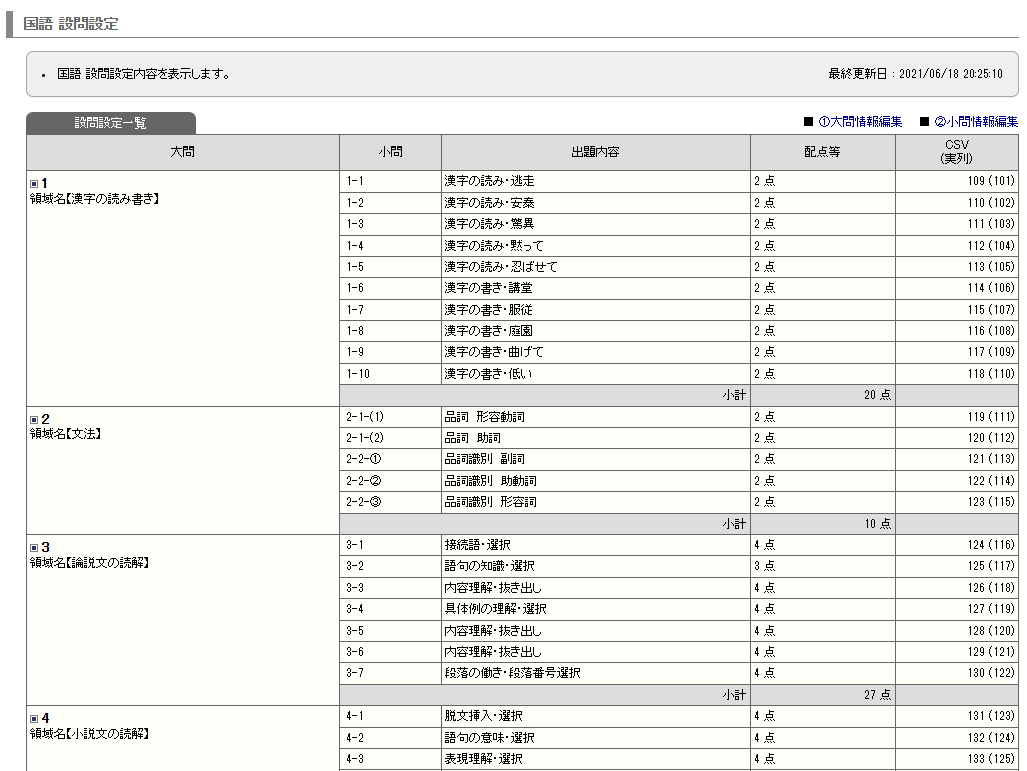Select 表現理解・選択 cell
The image size is (1027, 771).
[x=595, y=759]
